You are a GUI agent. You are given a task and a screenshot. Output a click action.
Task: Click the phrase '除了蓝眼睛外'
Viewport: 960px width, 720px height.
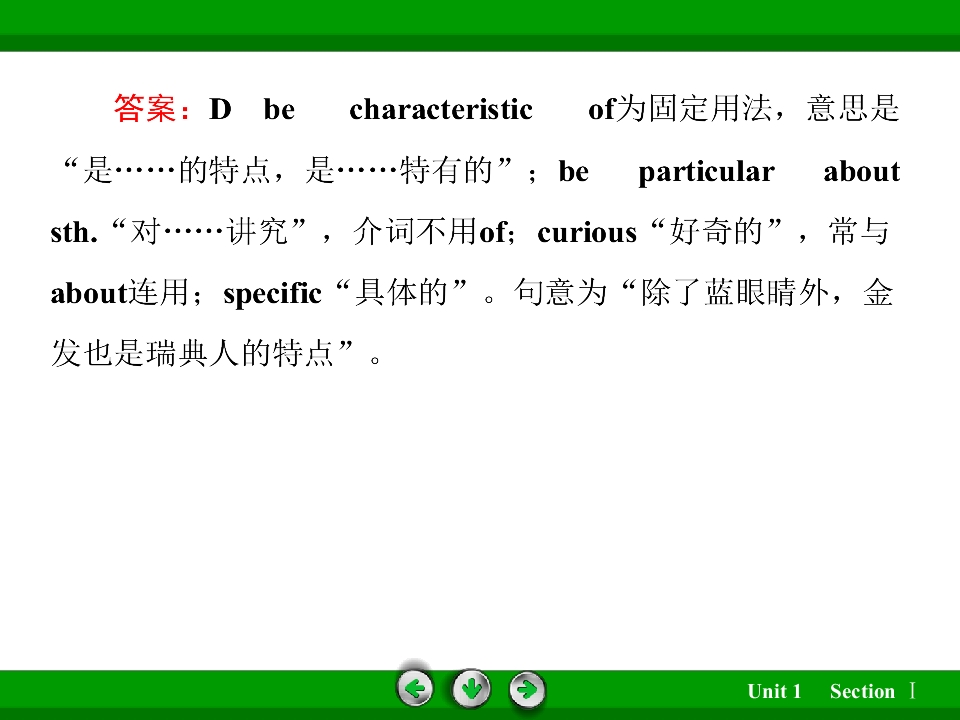(x=735, y=292)
